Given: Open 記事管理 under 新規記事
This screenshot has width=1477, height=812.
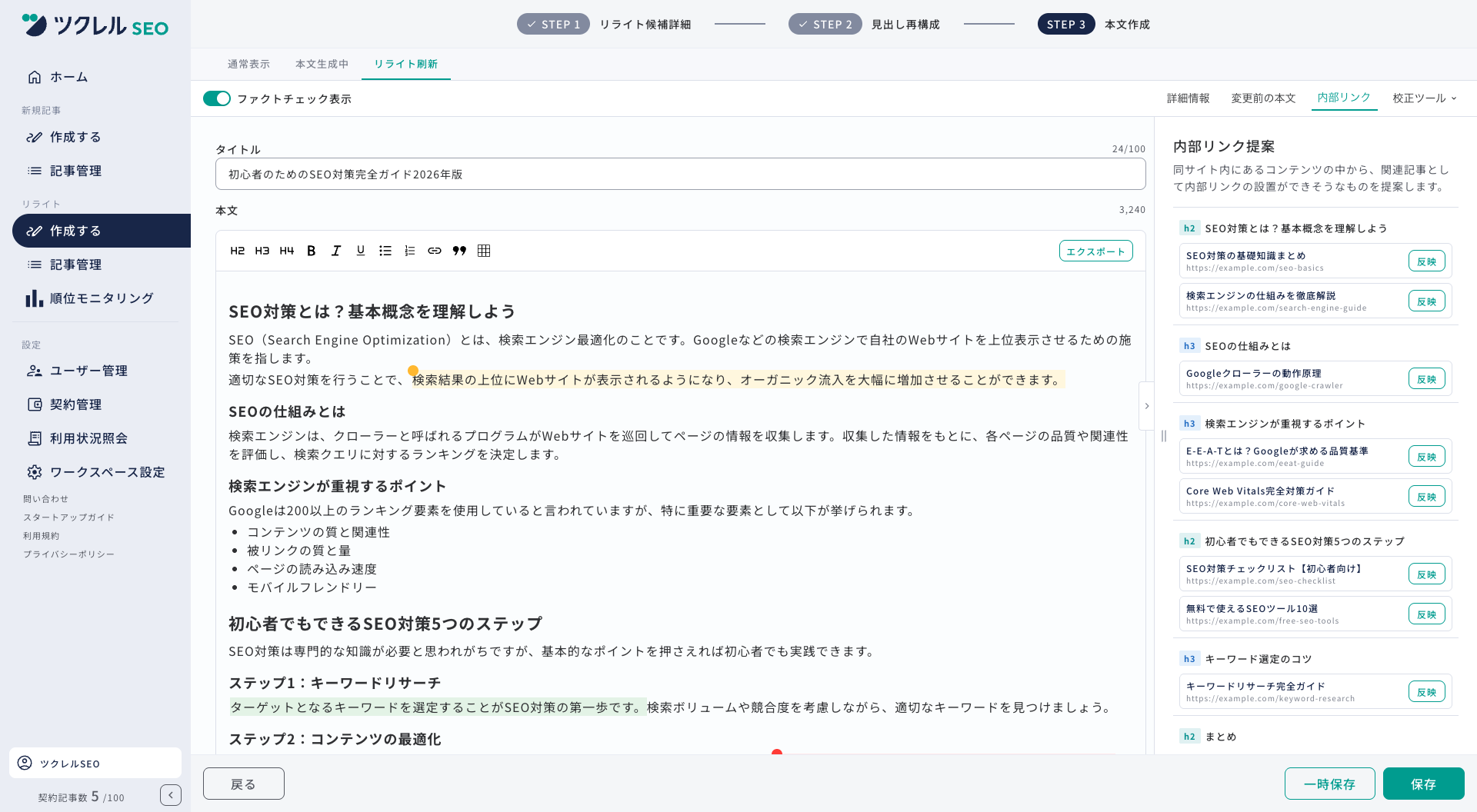Looking at the screenshot, I should (x=95, y=171).
